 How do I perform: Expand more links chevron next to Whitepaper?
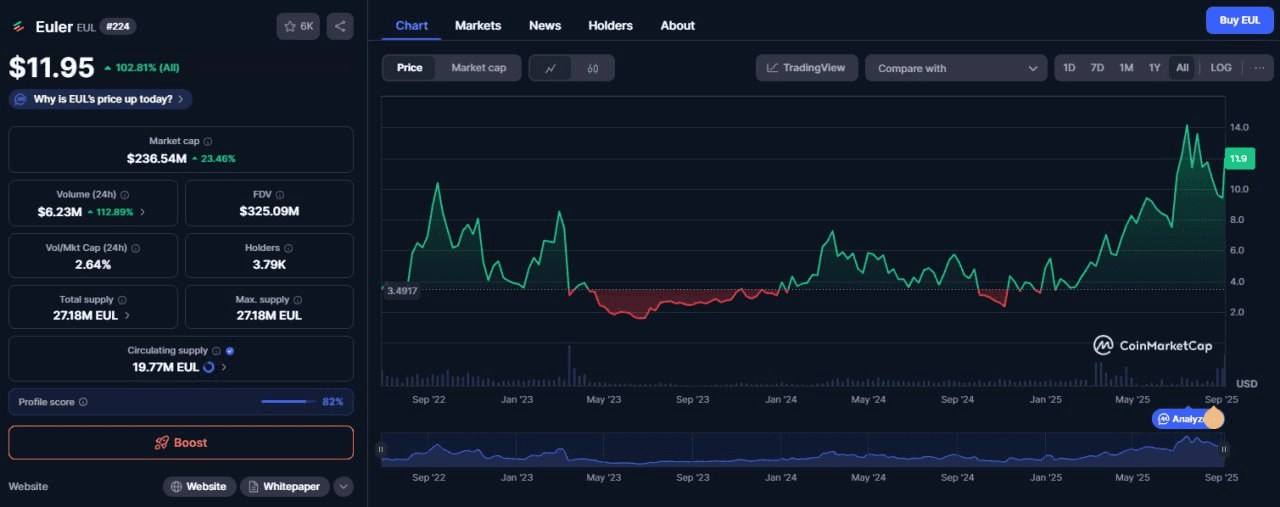point(343,487)
